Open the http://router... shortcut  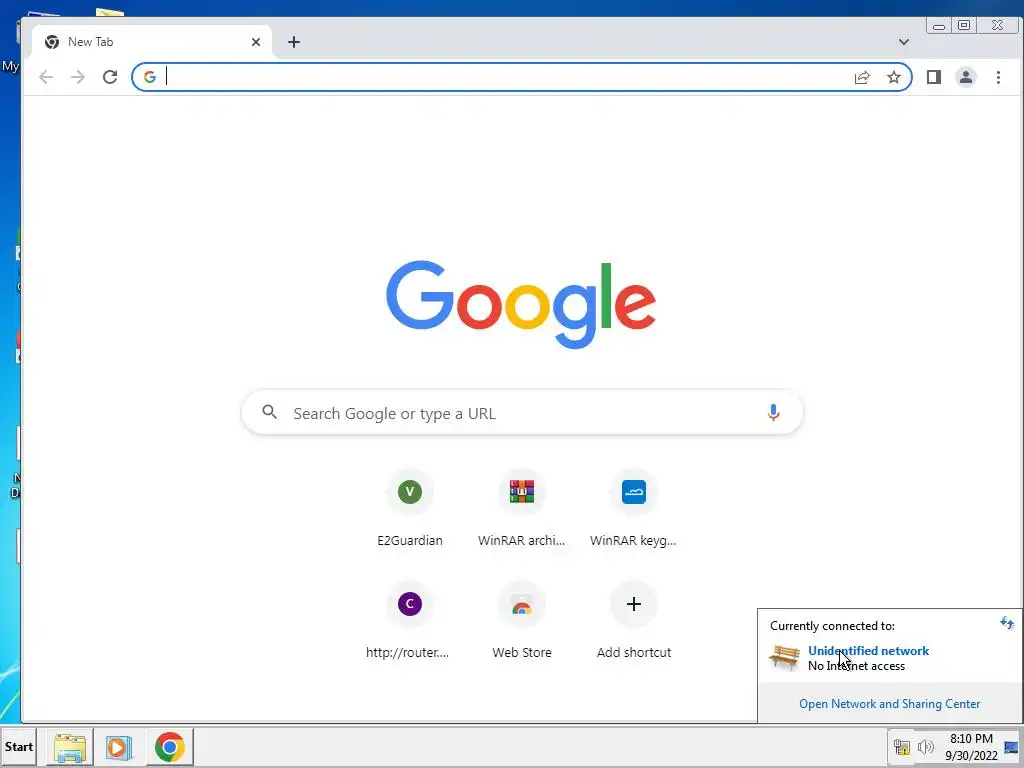pyautogui.click(x=409, y=622)
